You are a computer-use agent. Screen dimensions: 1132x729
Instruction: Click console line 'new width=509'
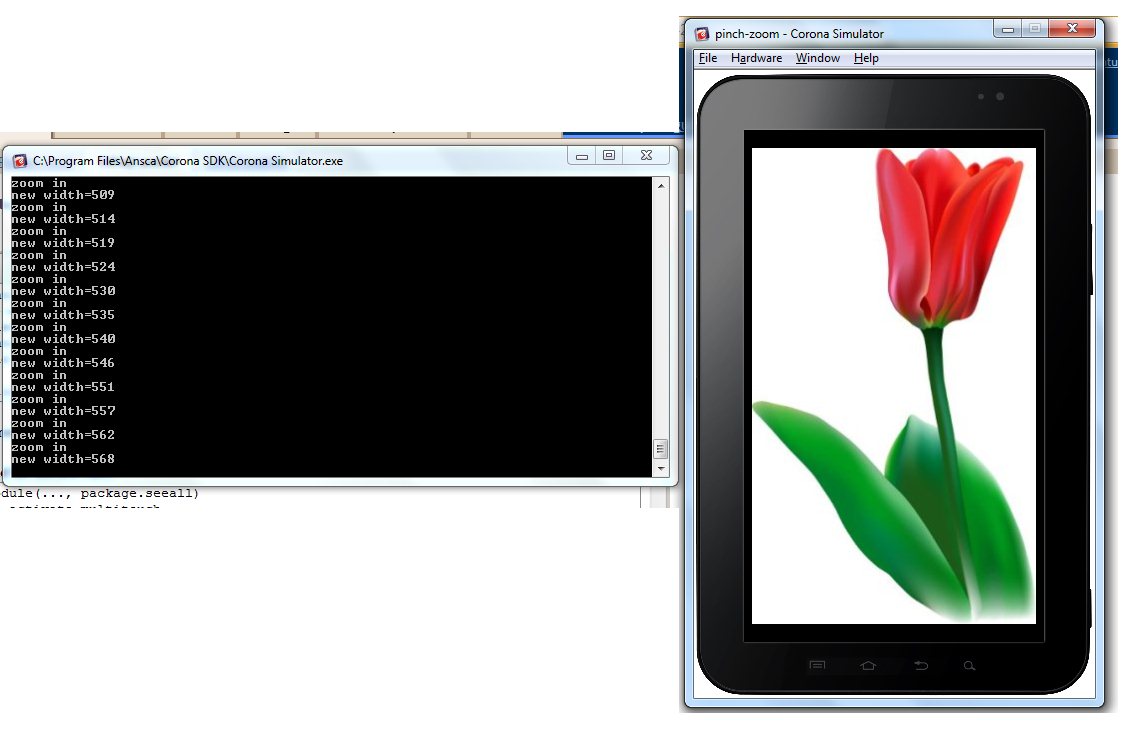click(x=63, y=195)
